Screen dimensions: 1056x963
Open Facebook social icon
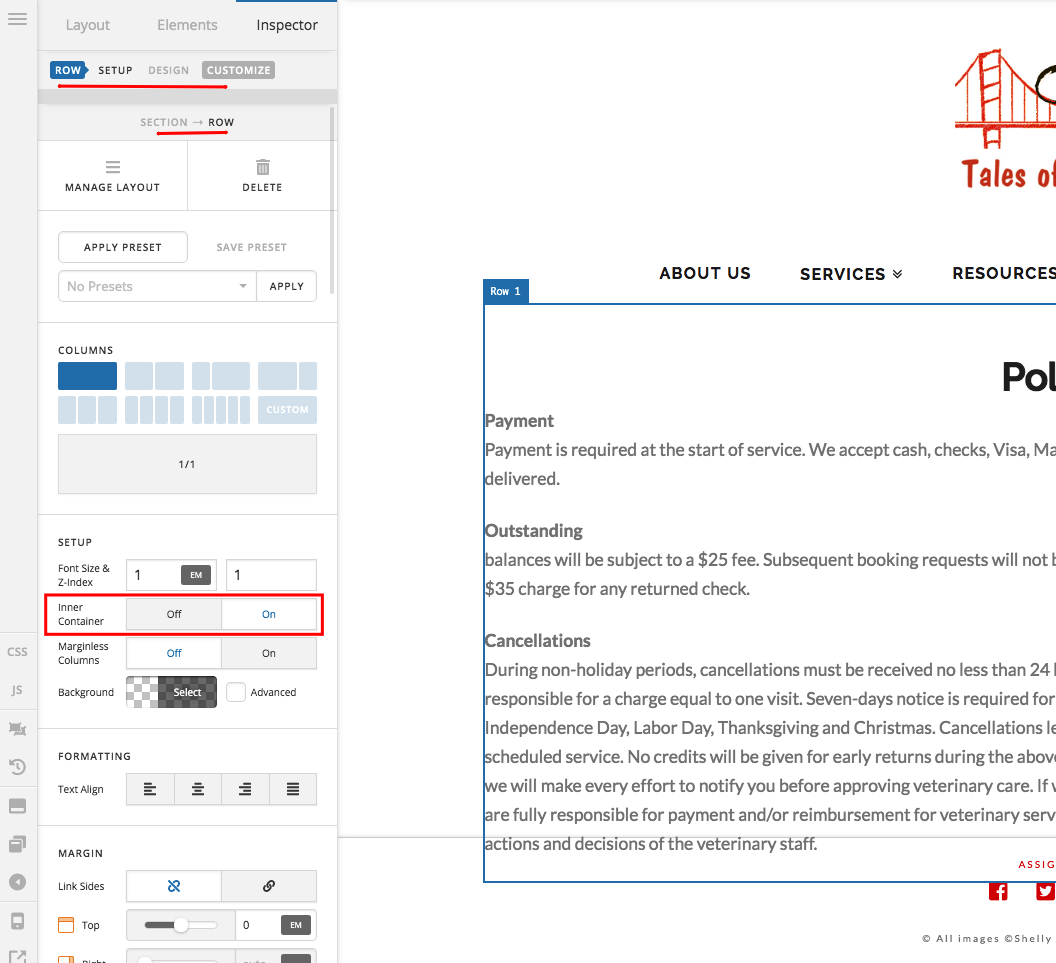998,892
